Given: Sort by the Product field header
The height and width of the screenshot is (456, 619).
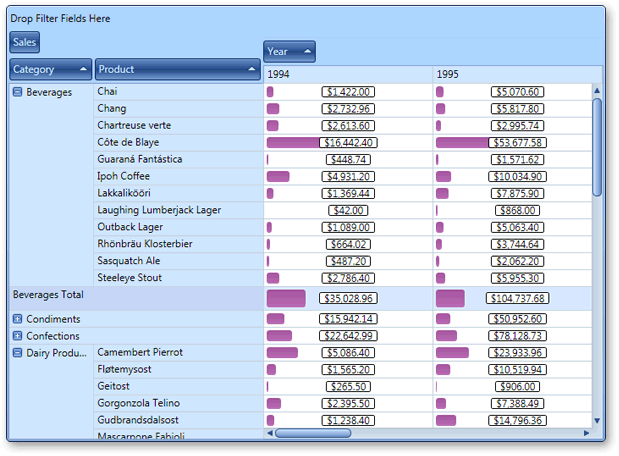Looking at the screenshot, I should [x=177, y=70].
